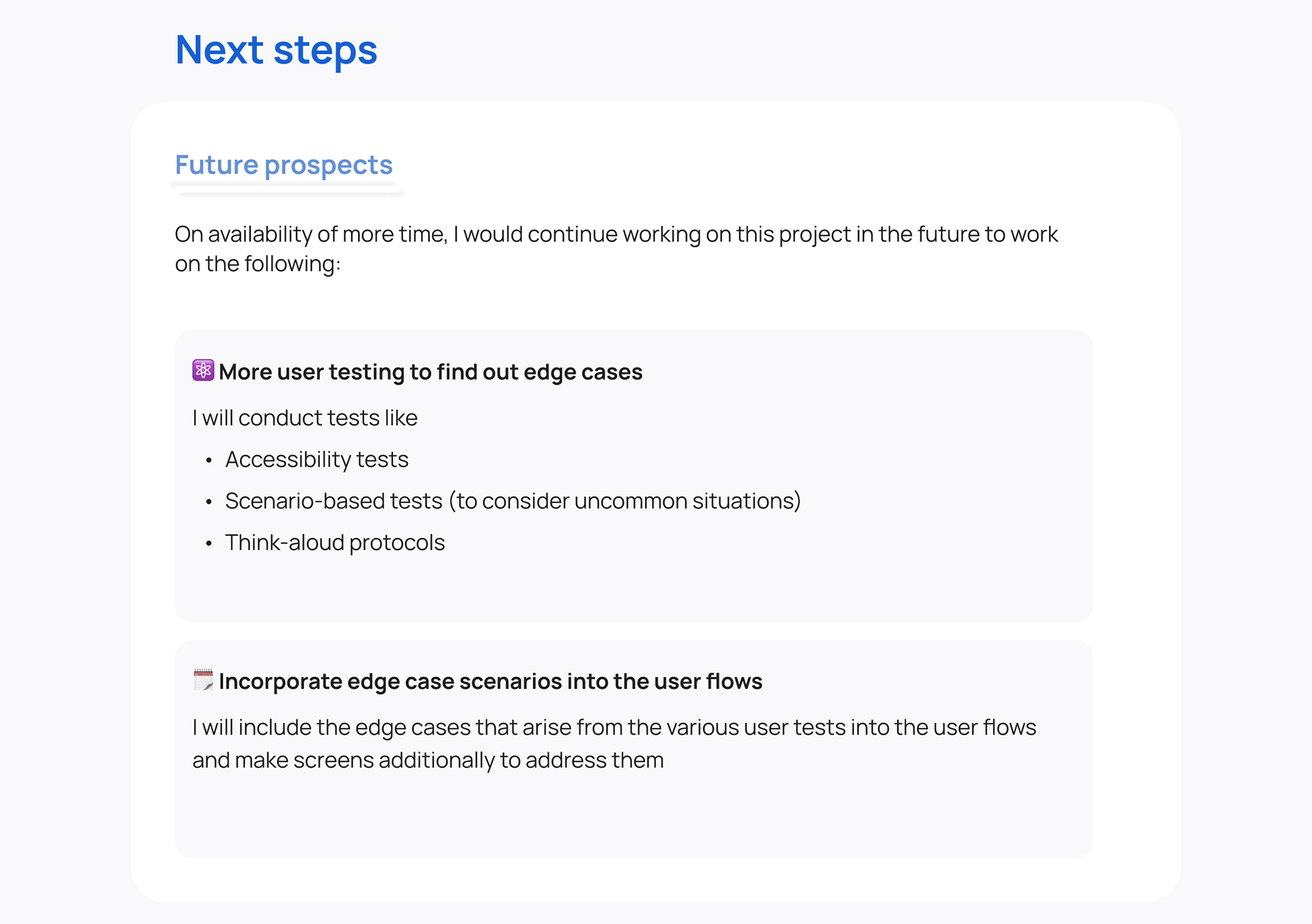
Task: Click the line starting 'I will include the edge cases'
Action: pos(614,727)
